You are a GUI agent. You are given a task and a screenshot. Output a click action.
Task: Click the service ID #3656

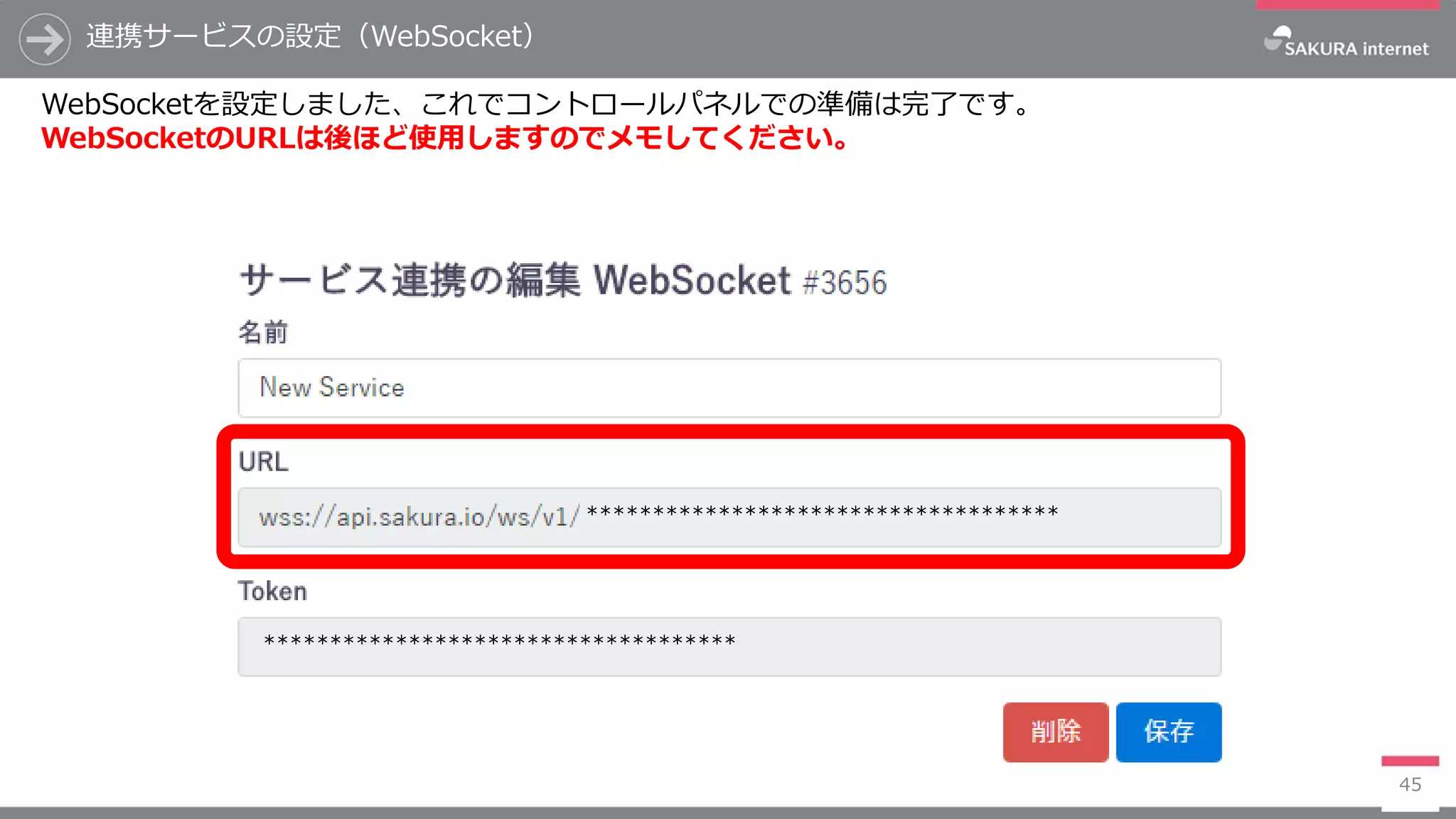tap(845, 282)
